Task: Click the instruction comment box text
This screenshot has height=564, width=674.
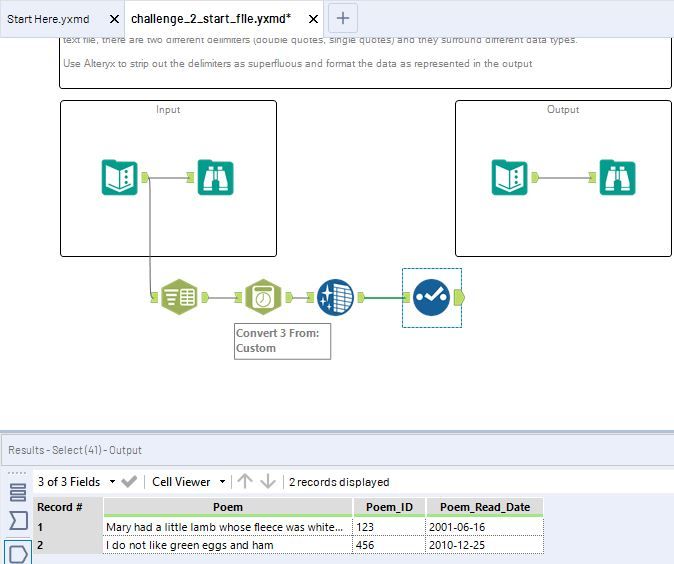Action: coord(298,64)
